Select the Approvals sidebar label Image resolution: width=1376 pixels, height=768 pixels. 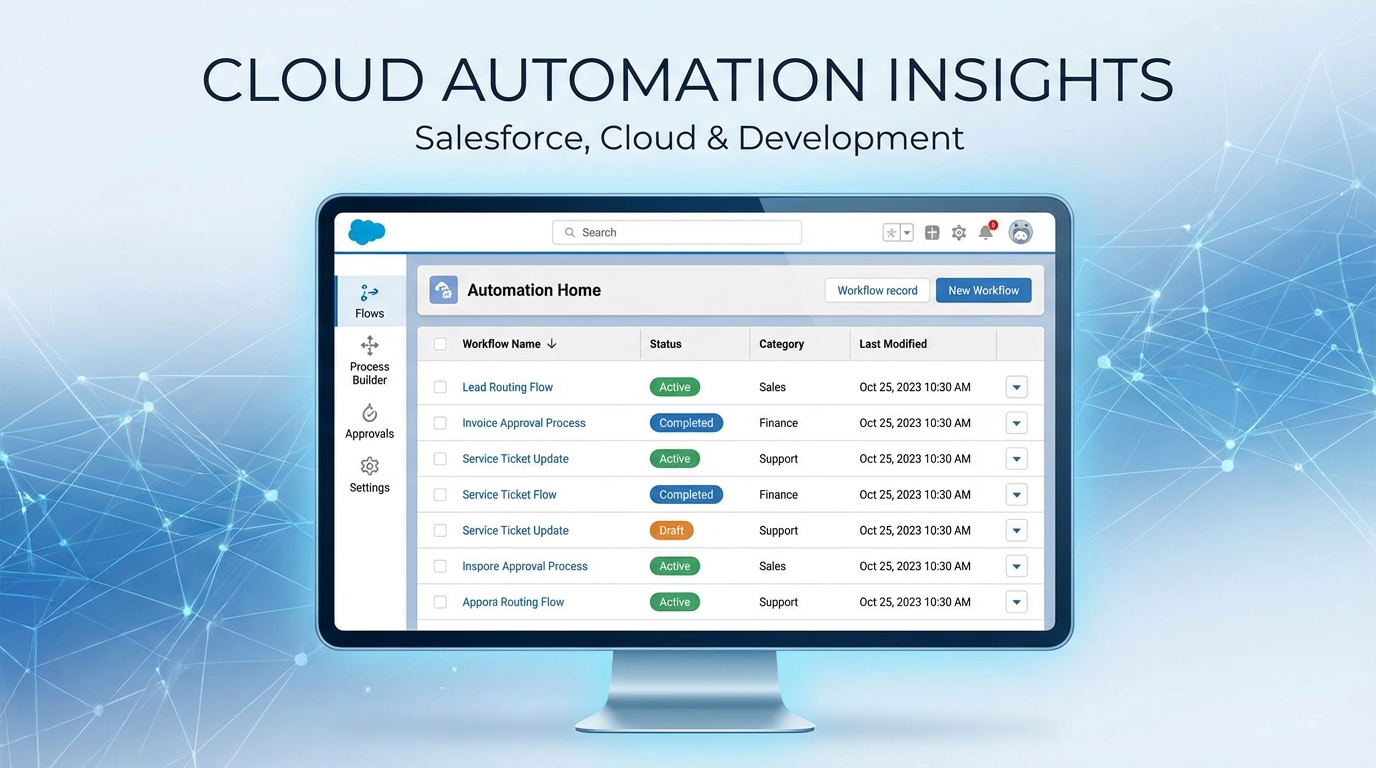[369, 434]
